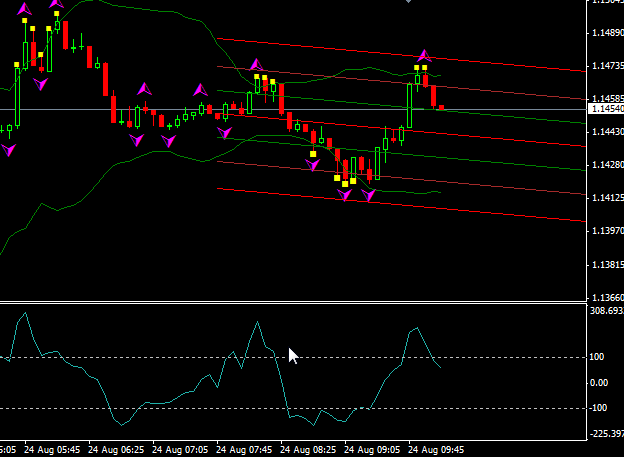Click the 1.14430 price scale label
Image resolution: width=624 pixels, height=457 pixels.
pos(608,132)
